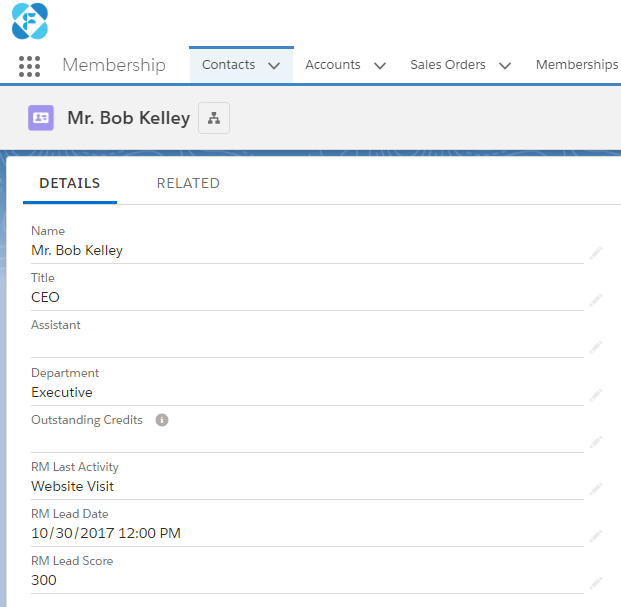Click the Outstanding Credits field label
The width and height of the screenshot is (621, 607).
pyautogui.click(x=87, y=420)
